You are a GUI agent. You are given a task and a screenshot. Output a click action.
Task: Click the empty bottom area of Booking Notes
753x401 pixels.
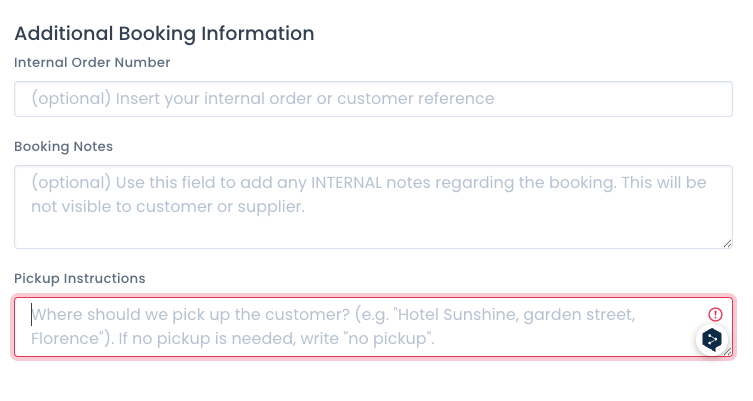[x=373, y=234]
